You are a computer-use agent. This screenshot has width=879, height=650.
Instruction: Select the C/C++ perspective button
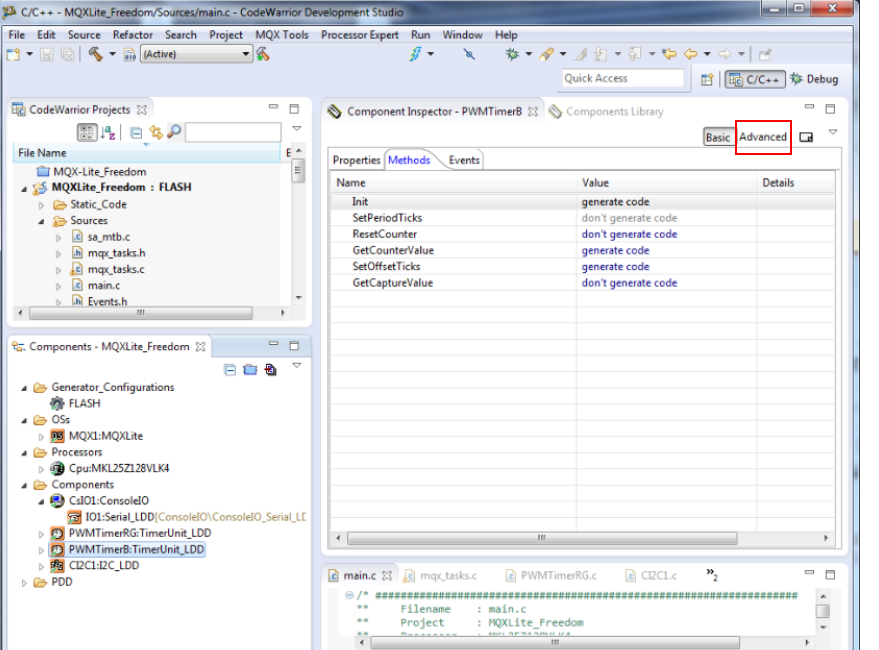click(755, 80)
